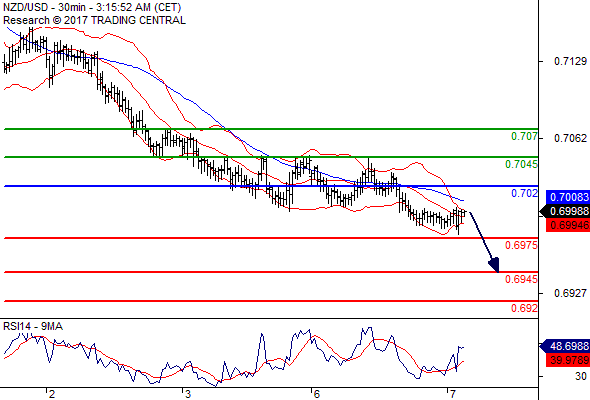590x400 pixels.
Task: Click the date marker 7 on time axis
Action: 453,394
